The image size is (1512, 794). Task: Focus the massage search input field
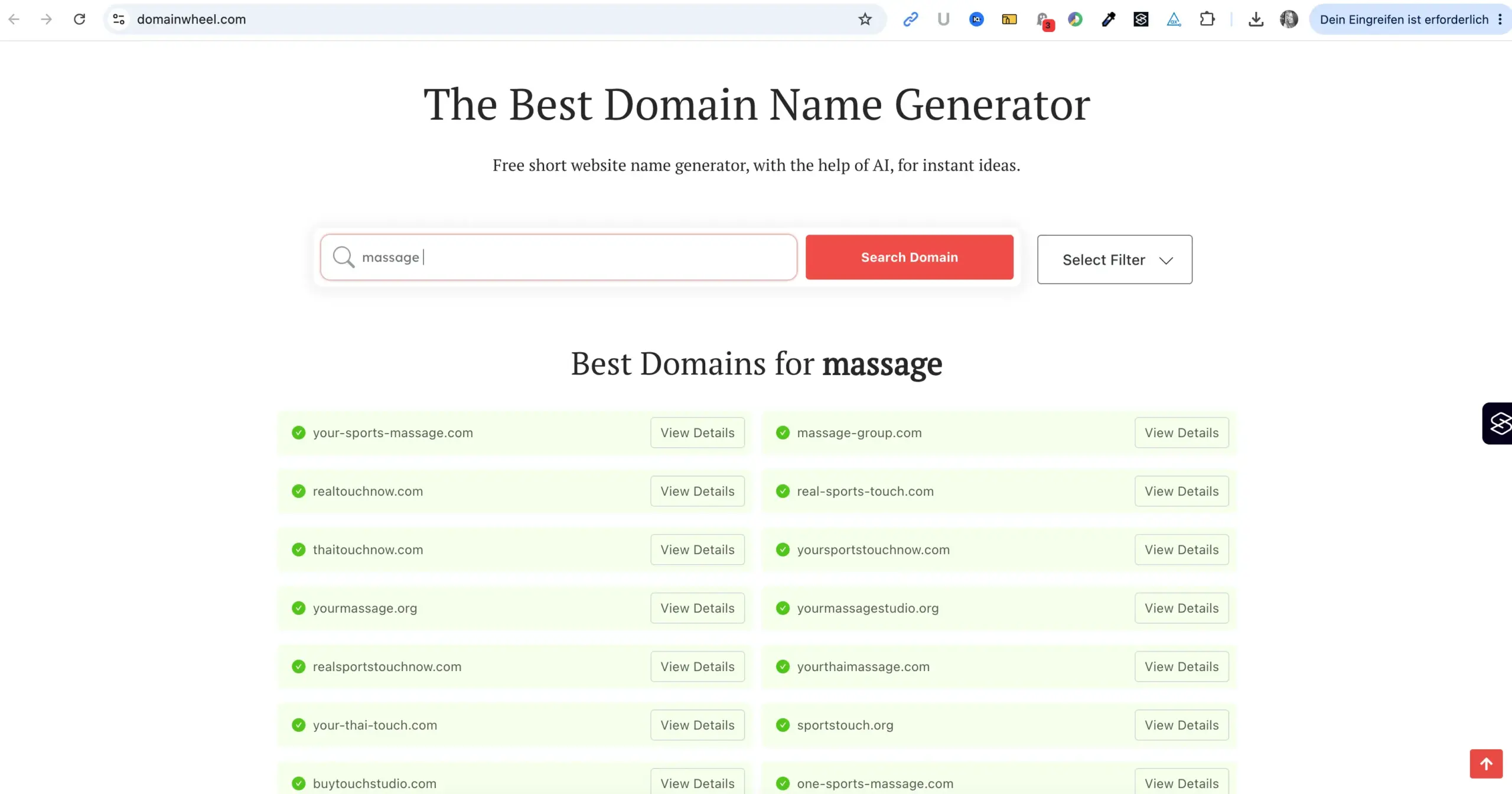(x=559, y=257)
